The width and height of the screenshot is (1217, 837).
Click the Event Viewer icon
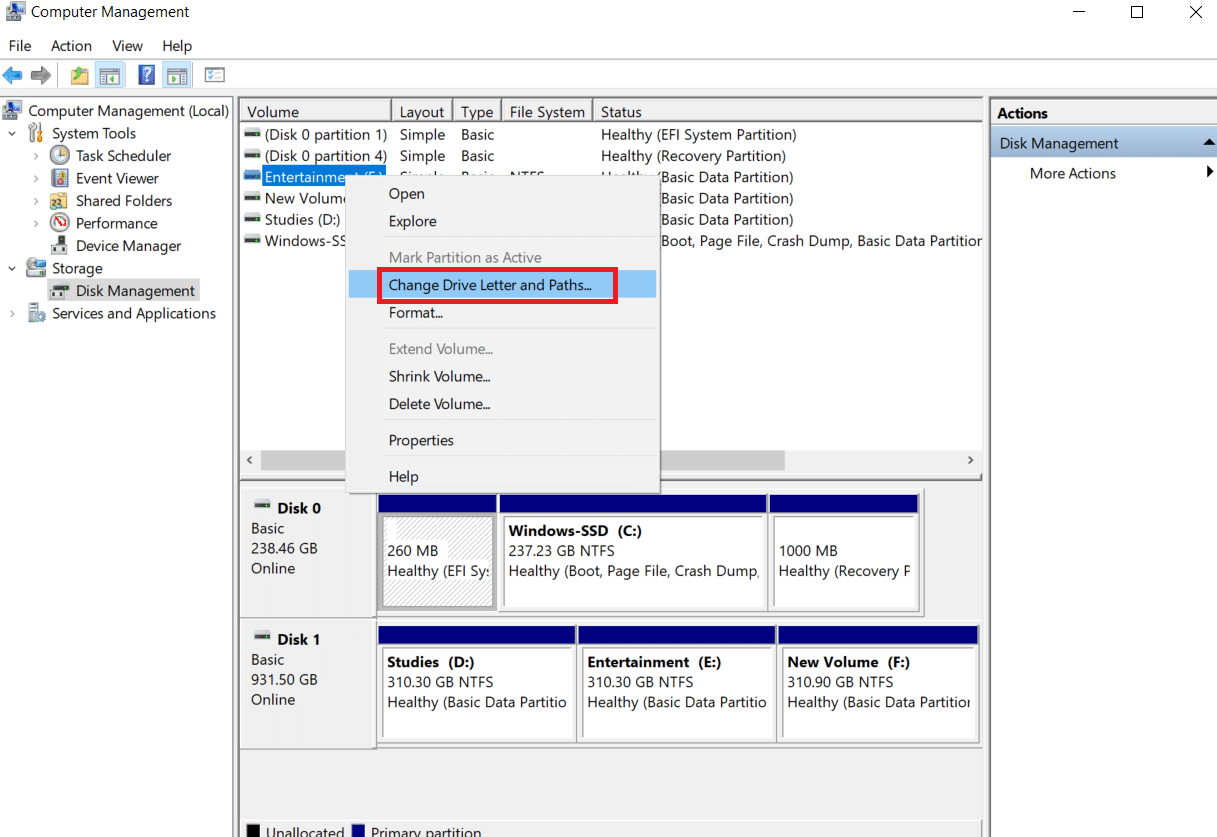[60, 178]
